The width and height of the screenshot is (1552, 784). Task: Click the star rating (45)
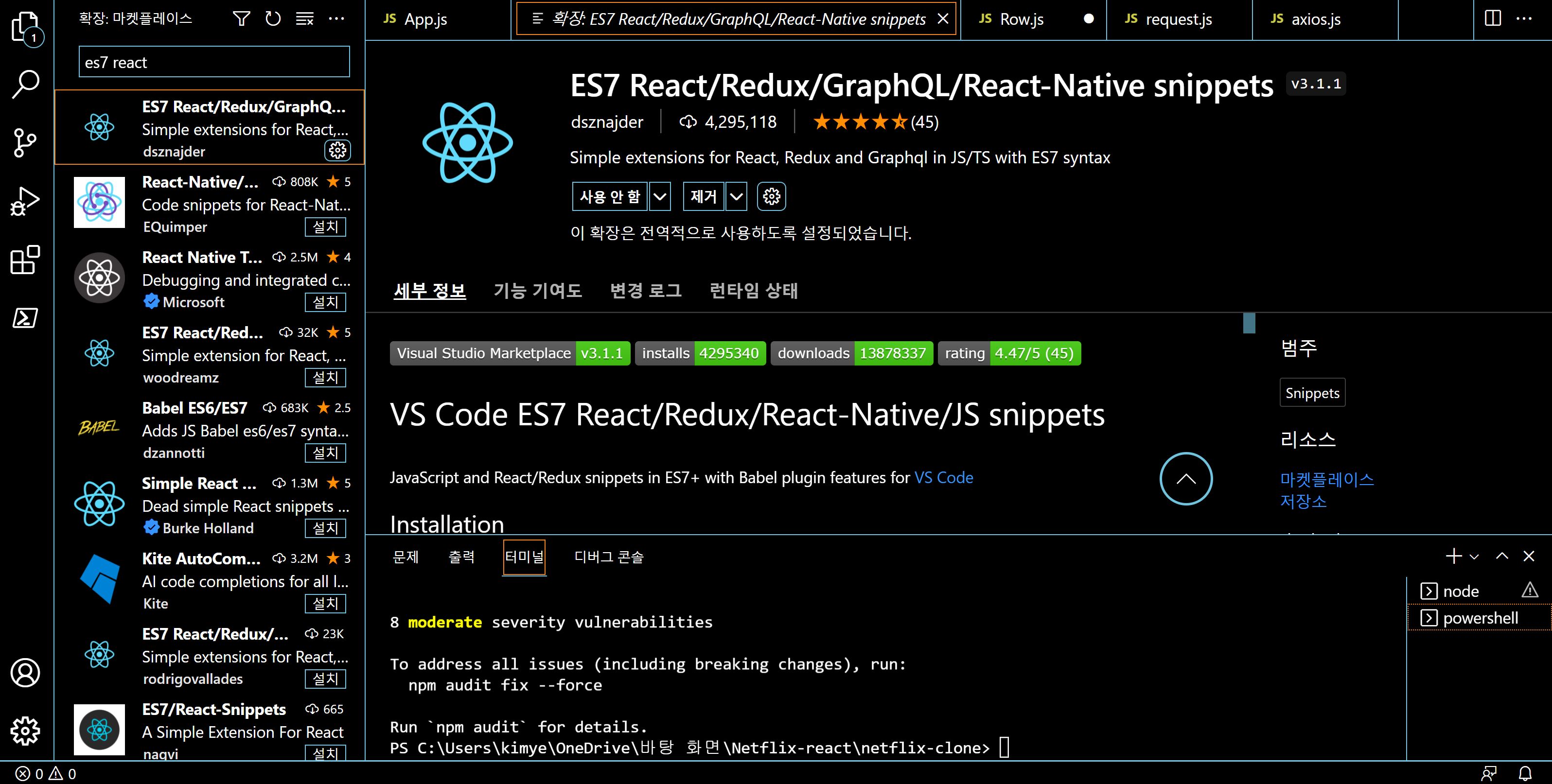click(x=876, y=122)
